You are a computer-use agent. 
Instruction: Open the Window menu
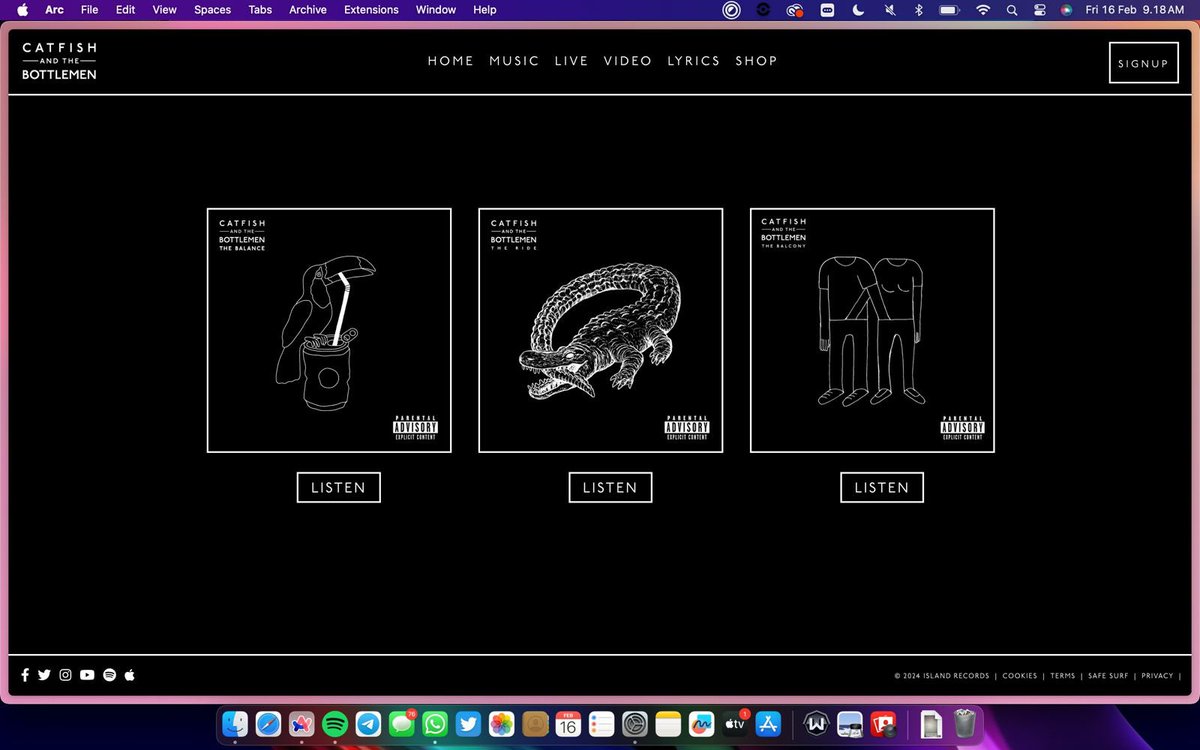[436, 10]
